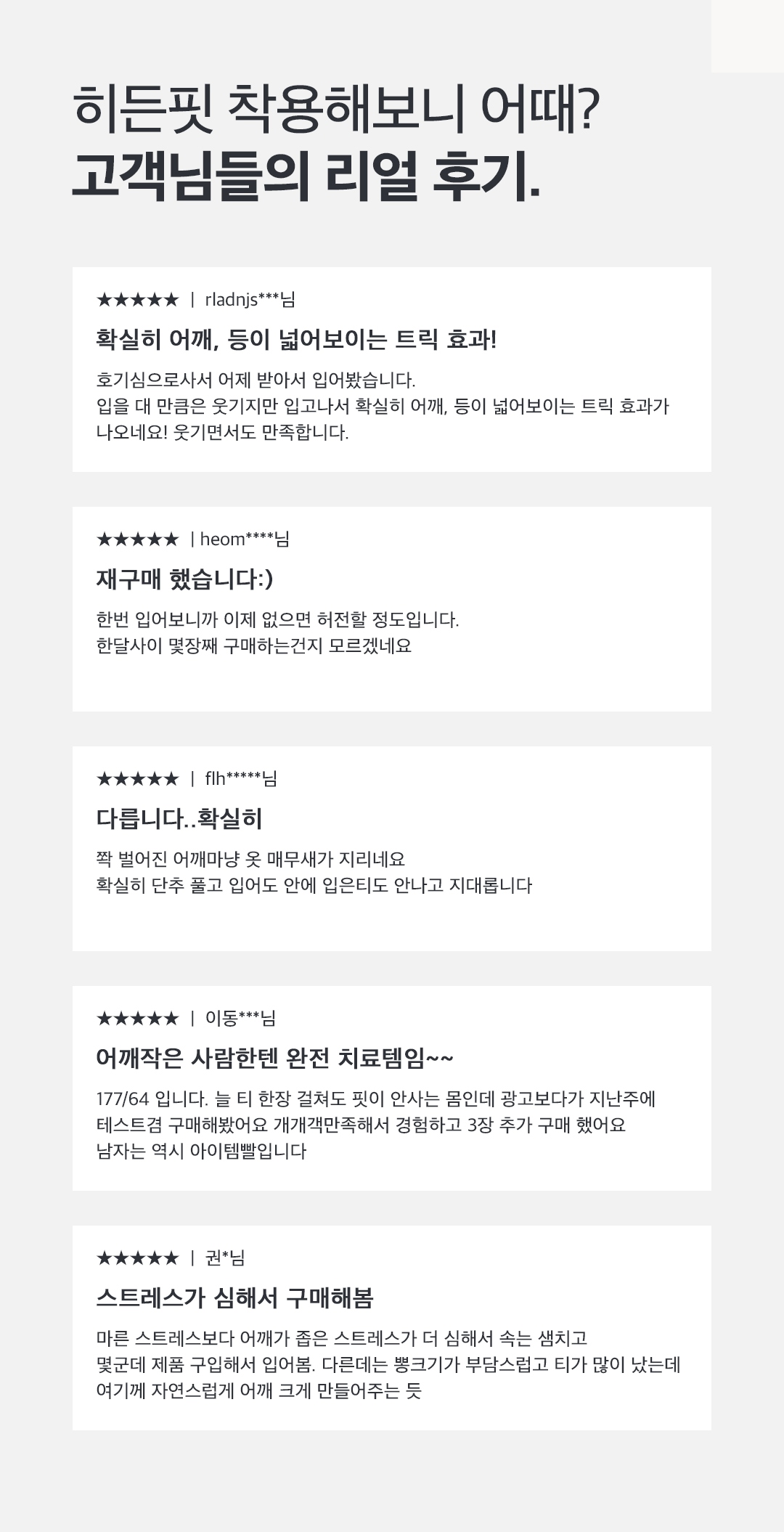The width and height of the screenshot is (784, 1532).
Task: Select the 다릅니다..확실히 review title
Action: pos(179,819)
